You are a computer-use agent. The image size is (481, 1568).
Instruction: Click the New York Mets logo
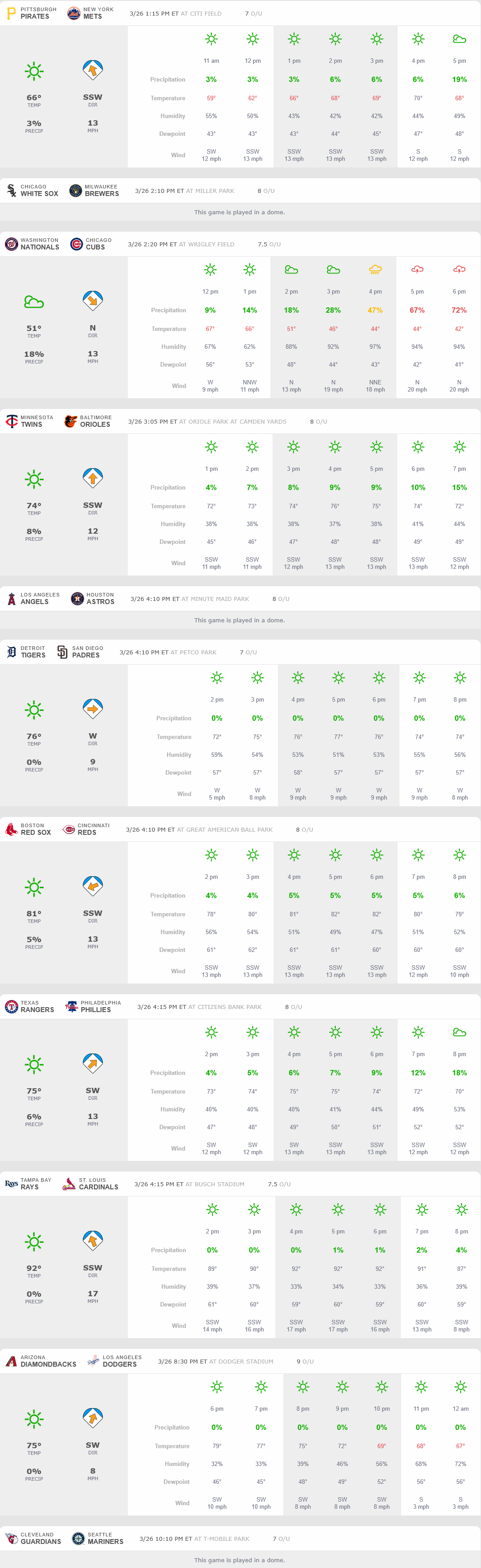(73, 13)
